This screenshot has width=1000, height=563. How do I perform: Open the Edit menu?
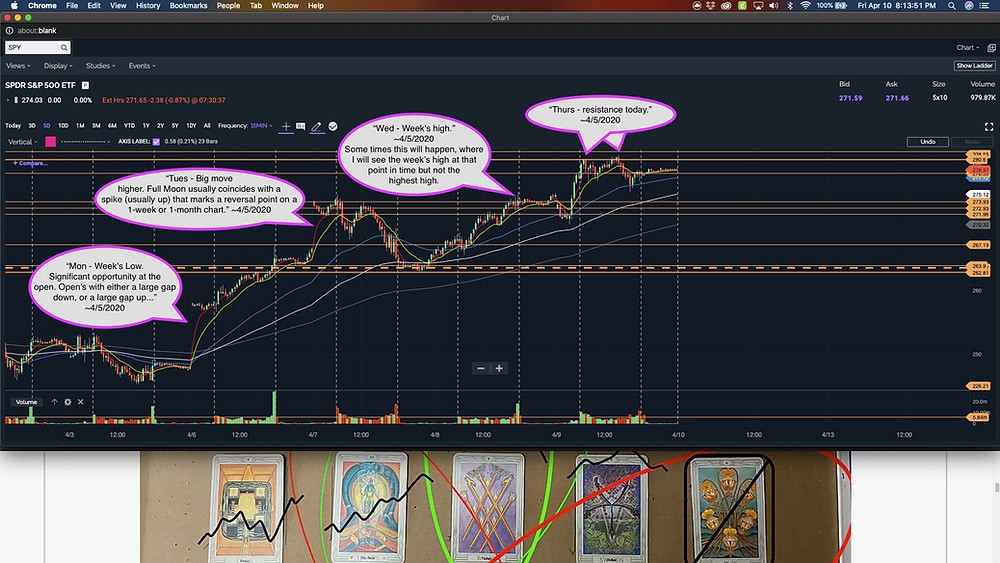94,5
